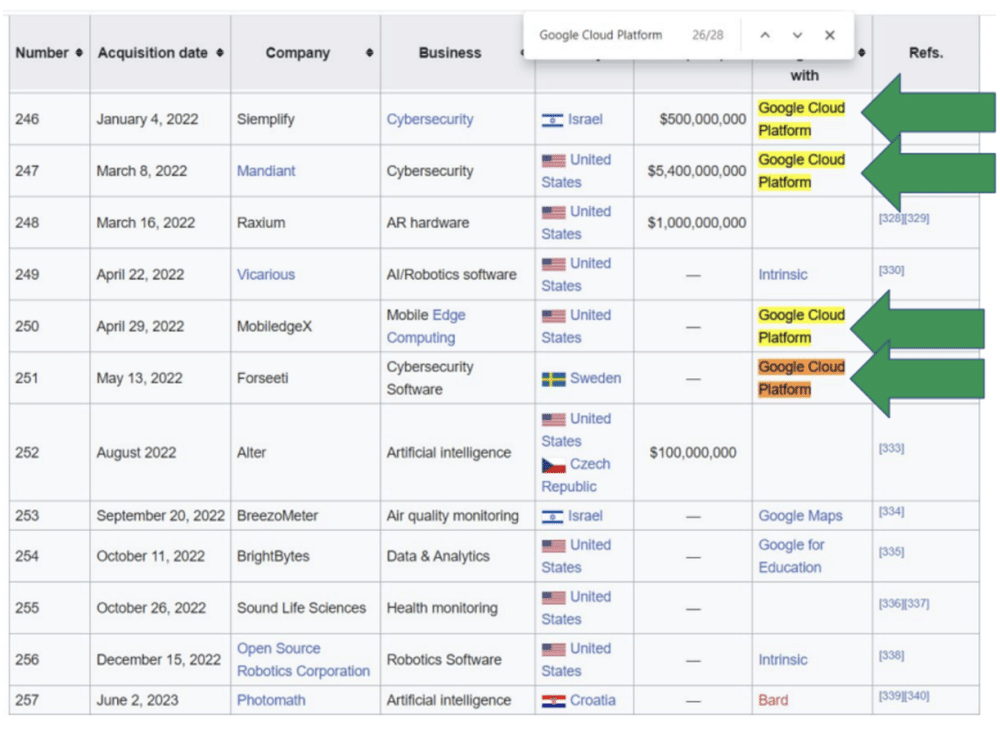Image resolution: width=1000 pixels, height=738 pixels.
Task: Open the Mandiant company link
Action: coord(266,171)
